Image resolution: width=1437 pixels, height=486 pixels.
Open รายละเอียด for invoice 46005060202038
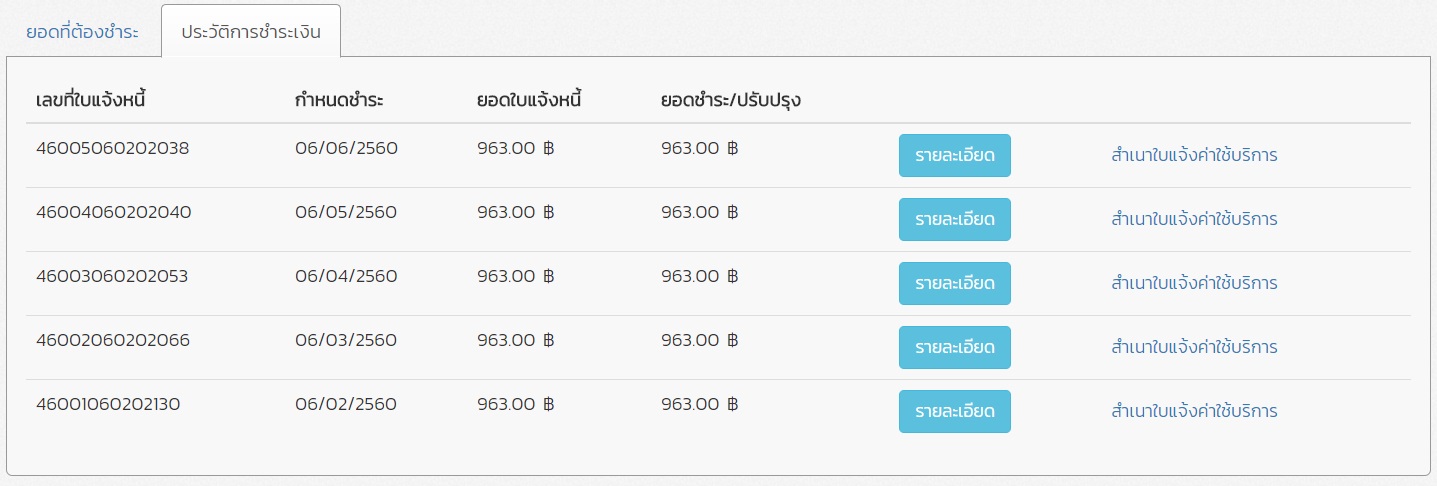[954, 155]
